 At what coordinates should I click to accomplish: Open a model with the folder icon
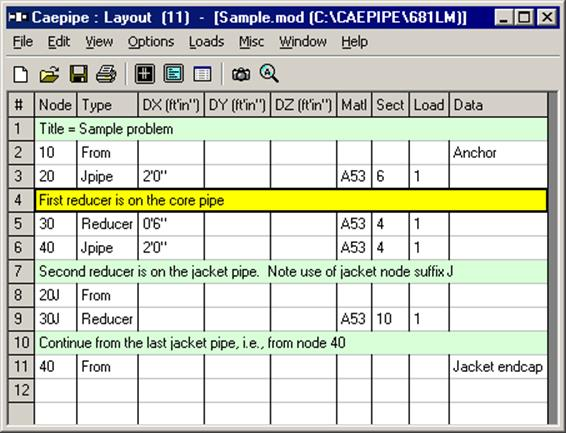49,74
